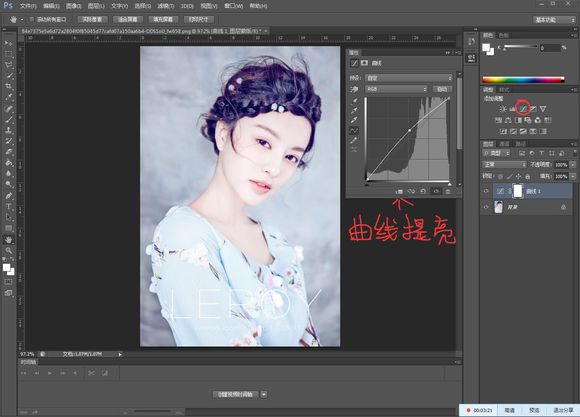Switch to the Styles tab beside Adjustments
This screenshot has height=417, width=580.
coord(504,90)
